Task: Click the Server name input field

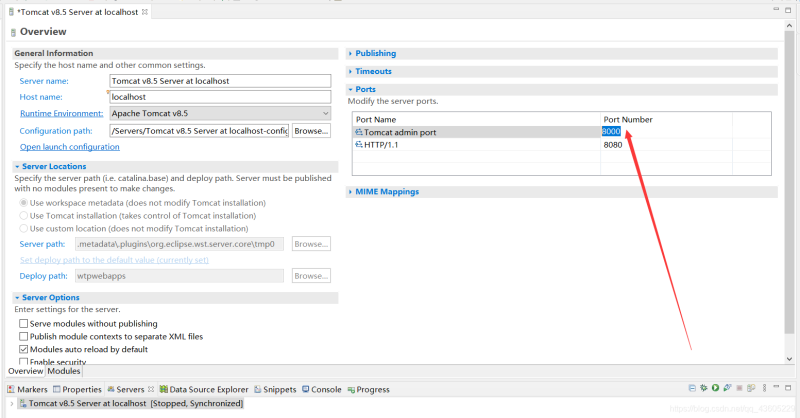Action: coord(220,81)
